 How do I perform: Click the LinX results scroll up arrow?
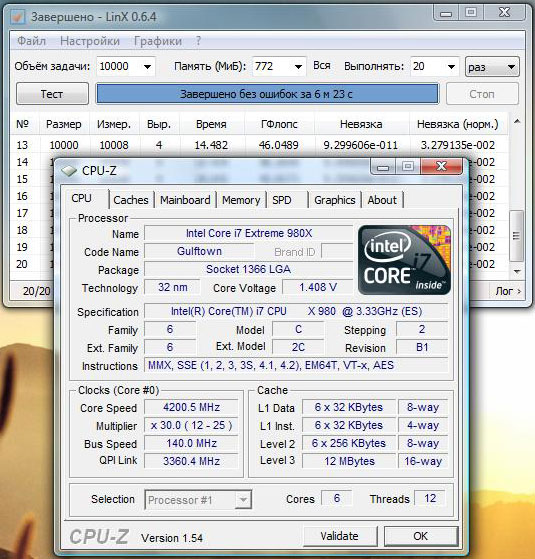coord(517,122)
